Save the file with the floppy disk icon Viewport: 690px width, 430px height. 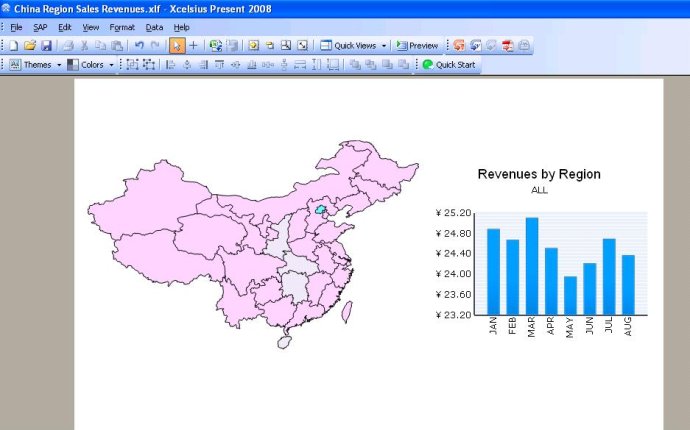(46, 46)
